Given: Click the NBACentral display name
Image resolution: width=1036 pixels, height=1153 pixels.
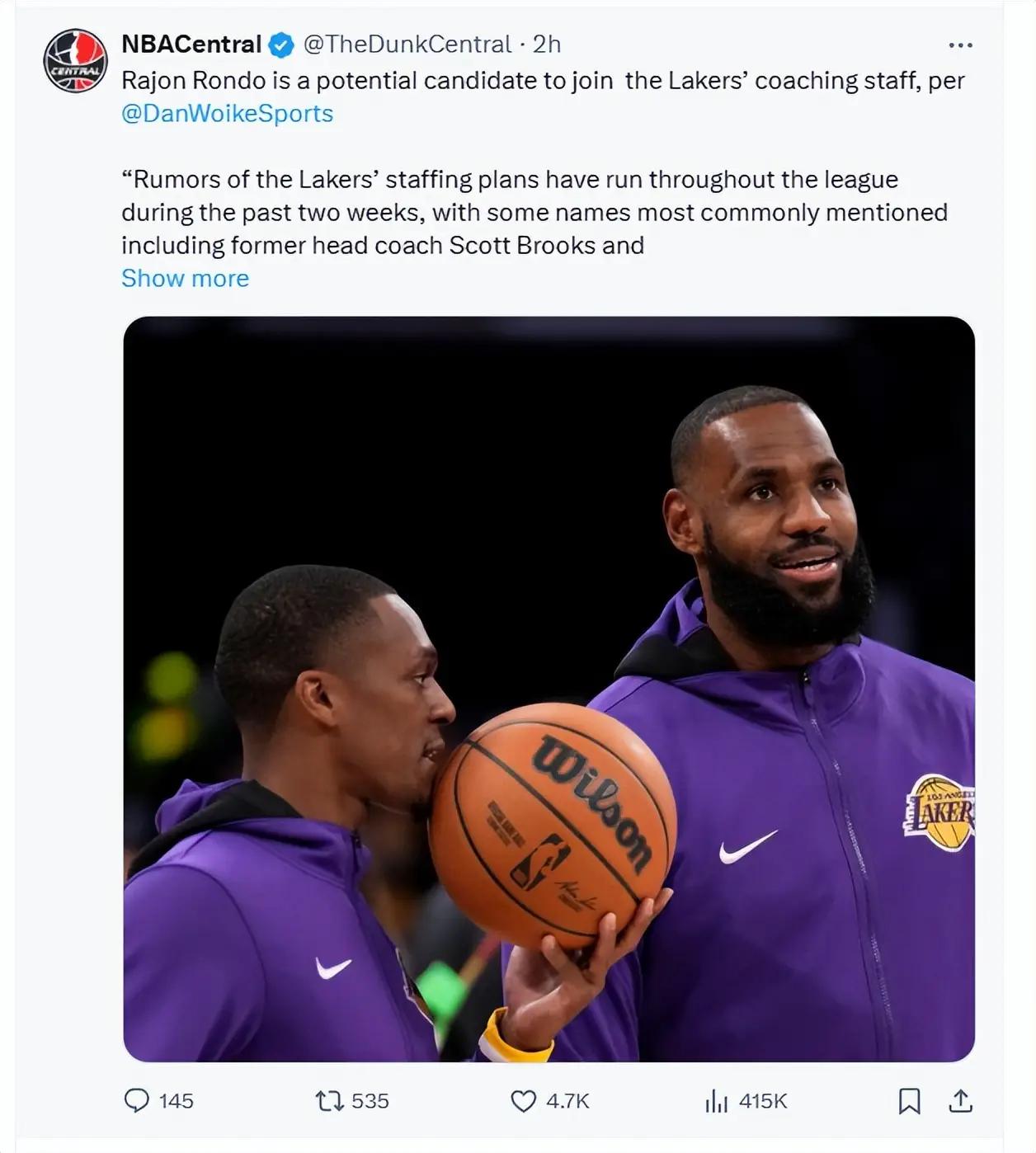Looking at the screenshot, I should click(x=191, y=44).
